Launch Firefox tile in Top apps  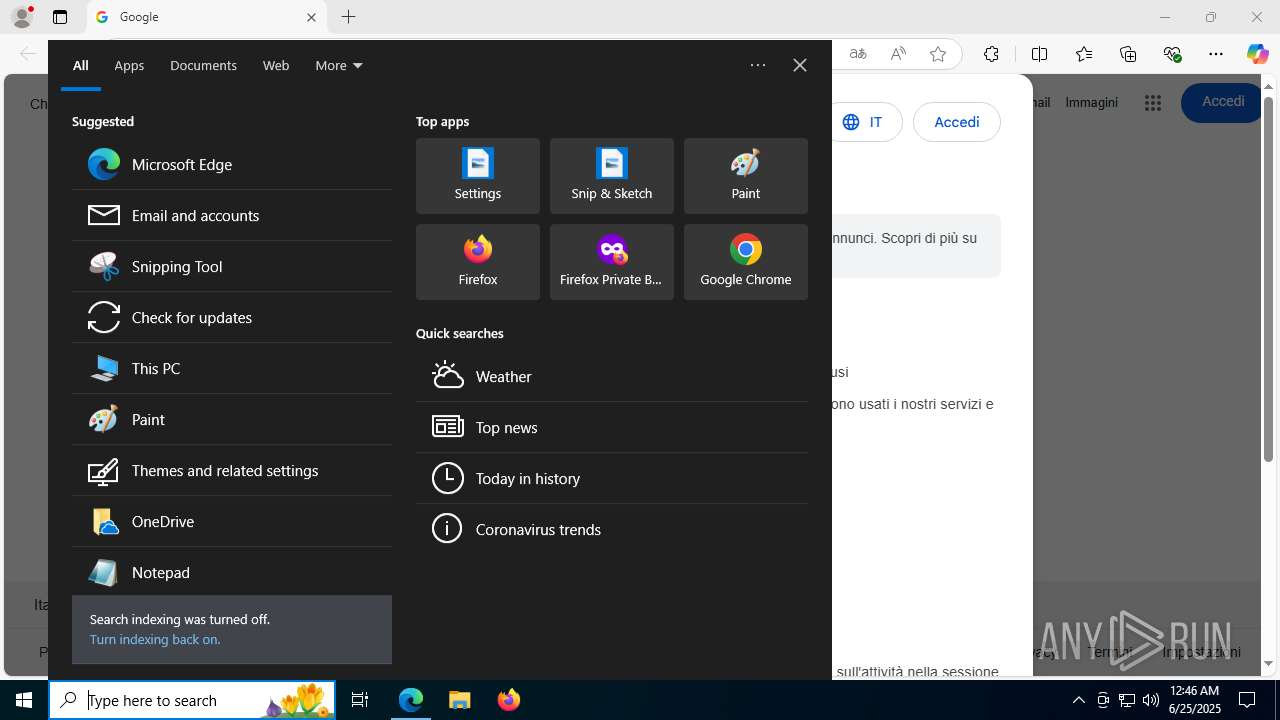478,262
